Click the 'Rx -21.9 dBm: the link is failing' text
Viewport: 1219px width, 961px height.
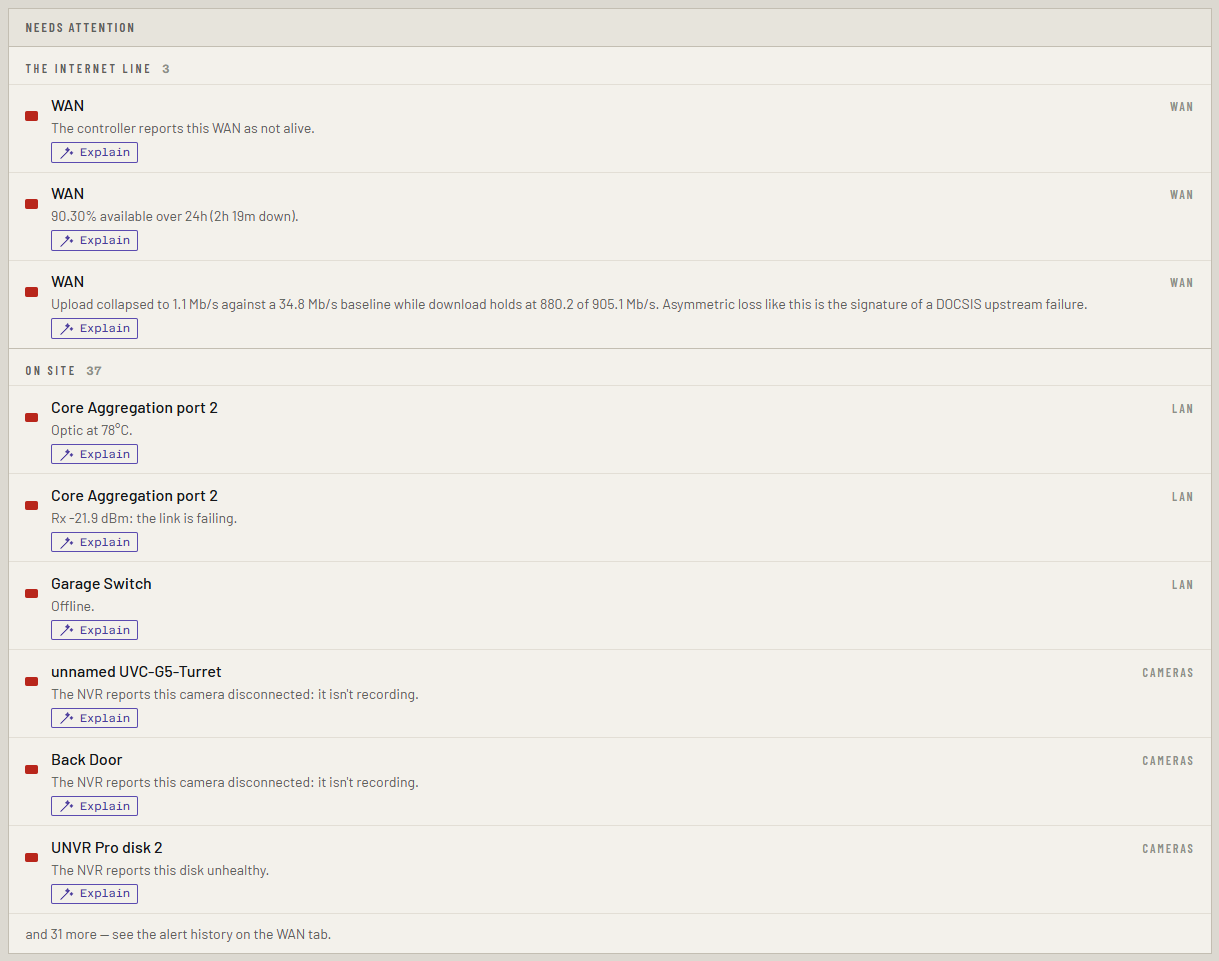pyautogui.click(x=144, y=518)
